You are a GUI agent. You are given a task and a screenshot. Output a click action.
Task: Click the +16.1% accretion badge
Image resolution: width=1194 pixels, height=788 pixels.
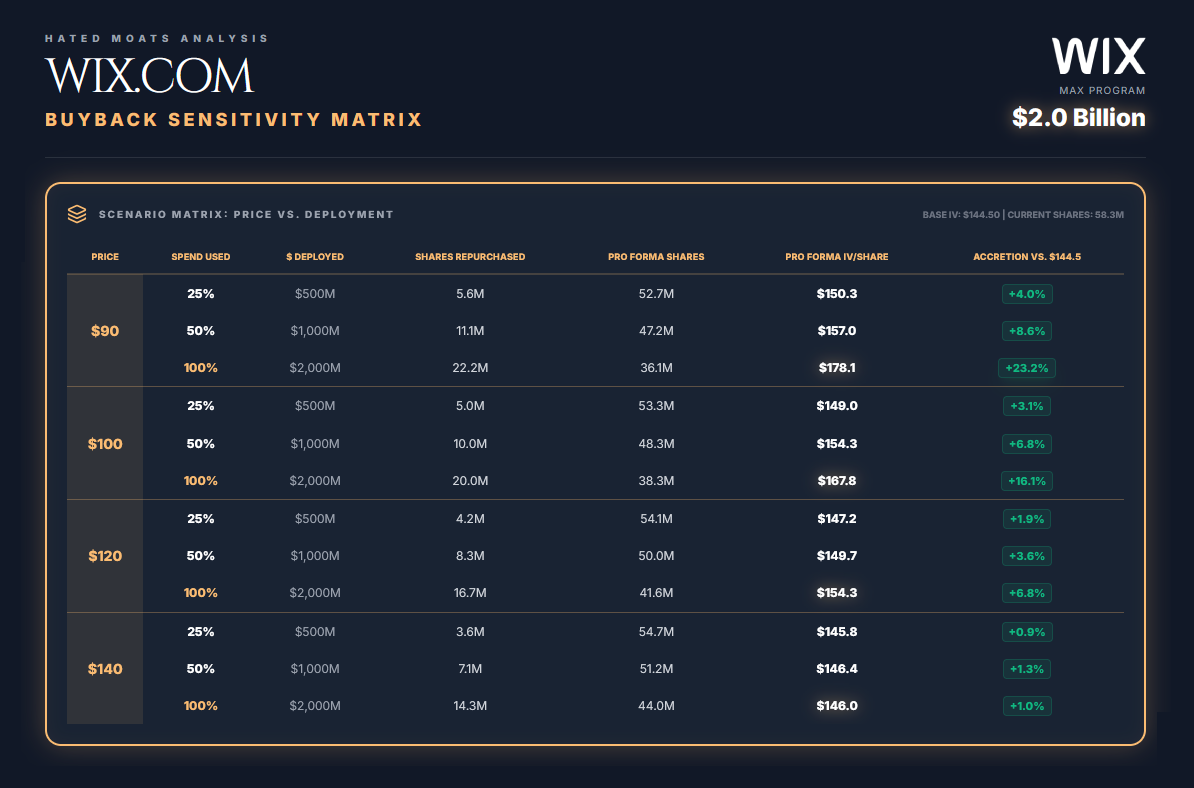(x=1026, y=481)
